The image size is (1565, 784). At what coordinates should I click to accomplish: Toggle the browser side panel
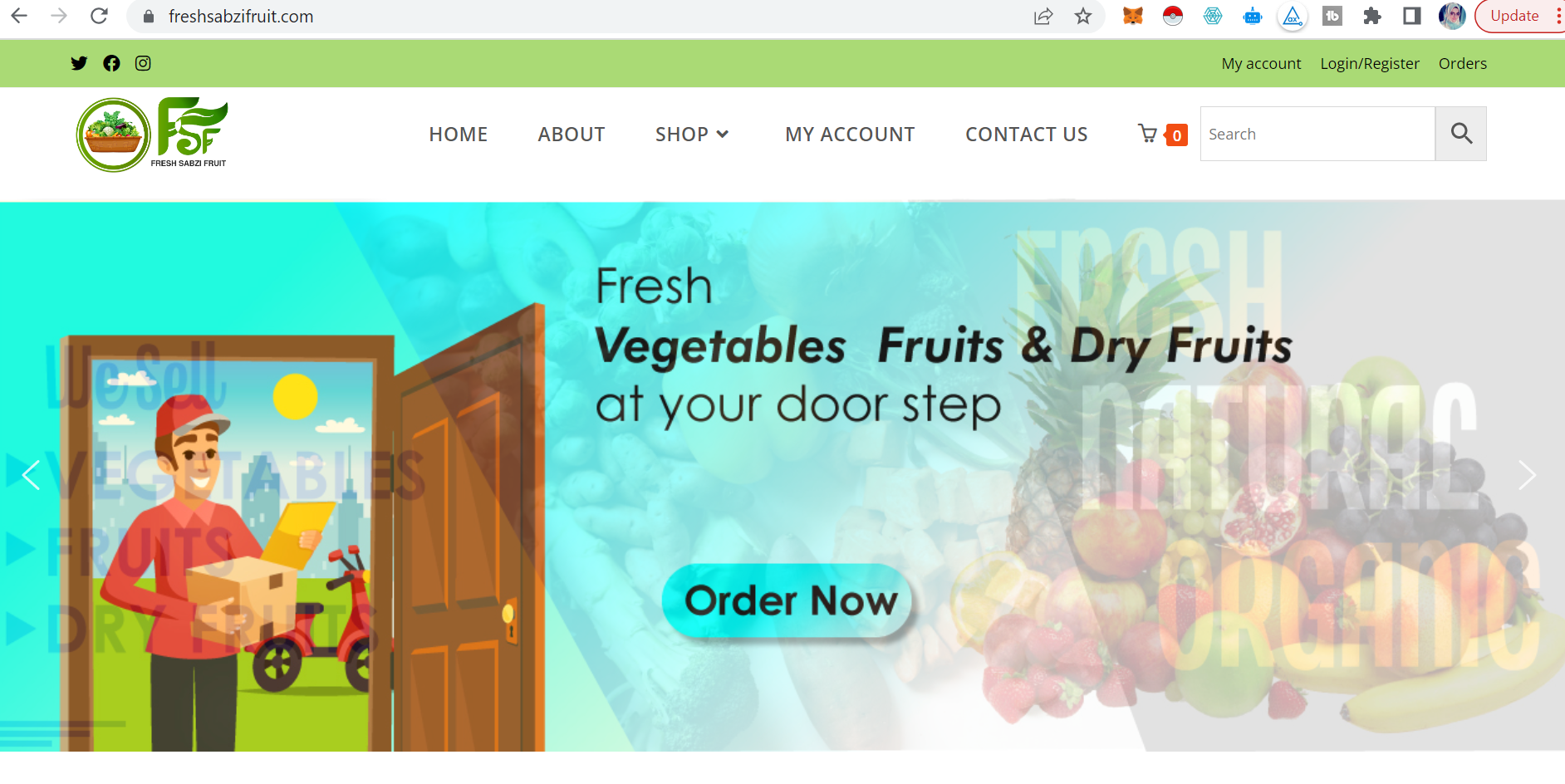[1412, 16]
